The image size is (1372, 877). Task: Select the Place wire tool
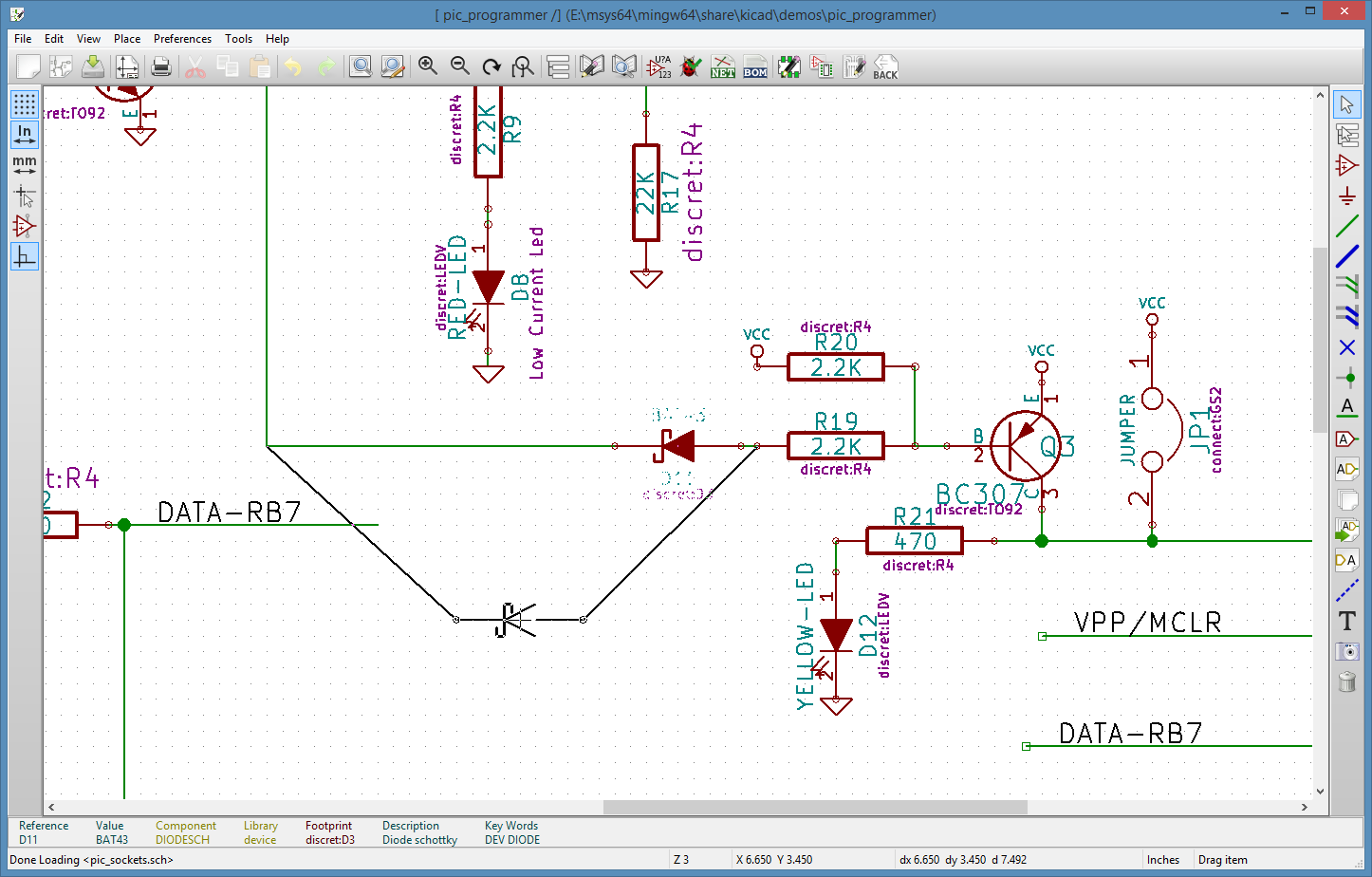pos(1346,227)
